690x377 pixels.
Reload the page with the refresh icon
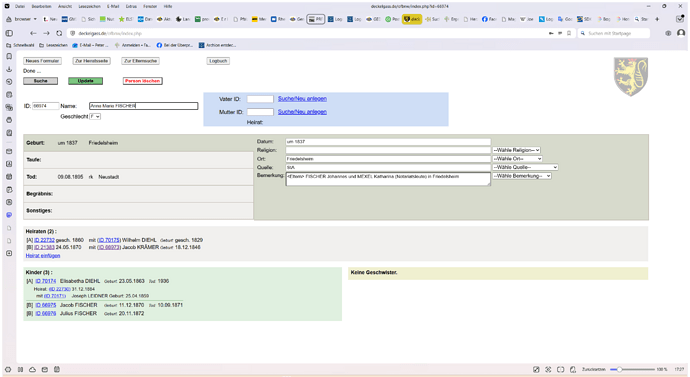point(59,33)
